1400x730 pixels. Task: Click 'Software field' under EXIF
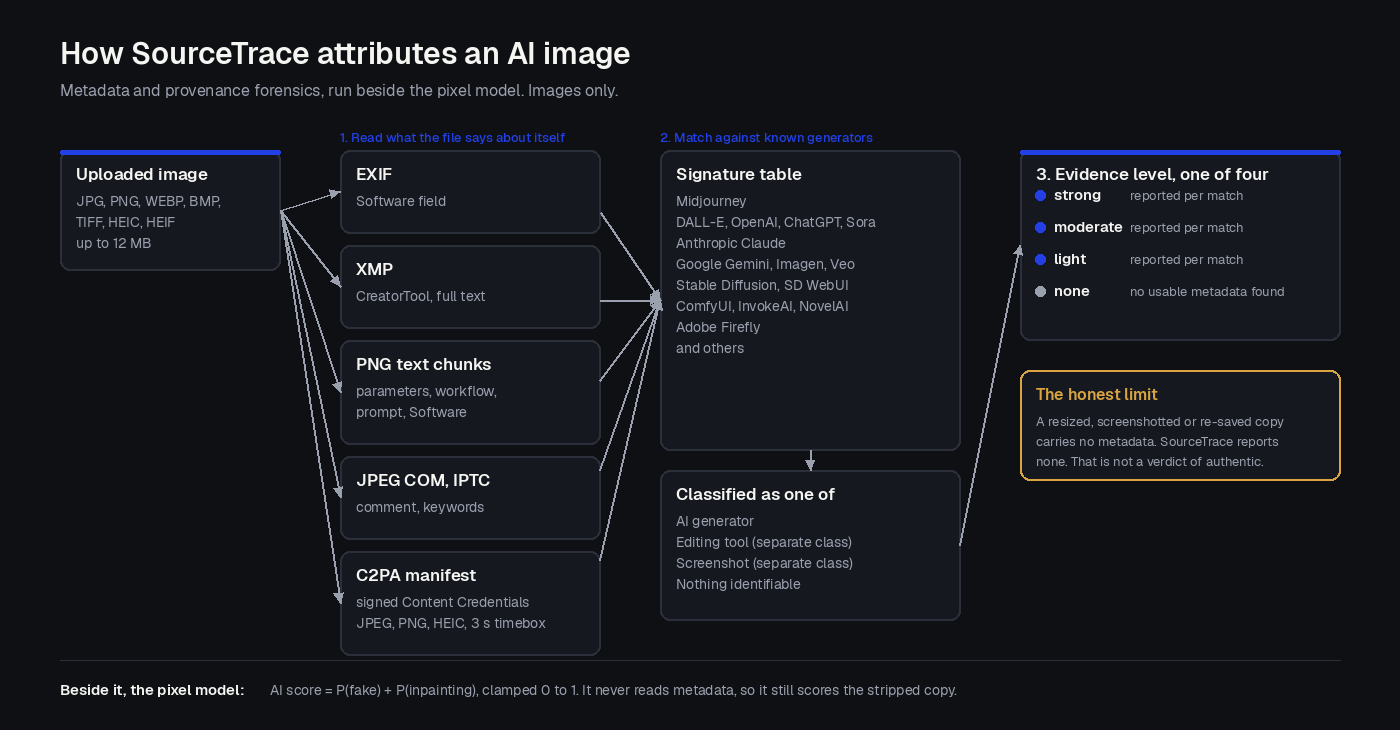401,201
